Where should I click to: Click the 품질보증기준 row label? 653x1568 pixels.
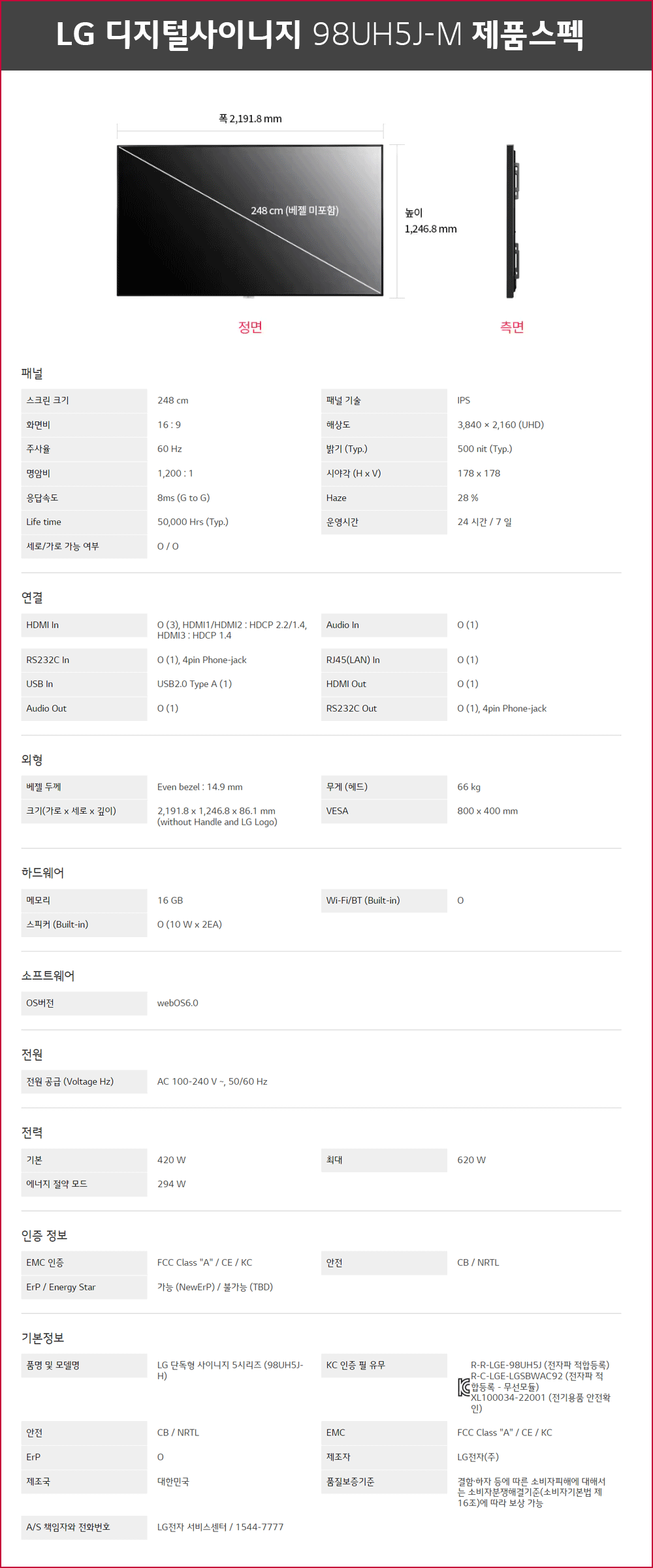pyautogui.click(x=384, y=1482)
